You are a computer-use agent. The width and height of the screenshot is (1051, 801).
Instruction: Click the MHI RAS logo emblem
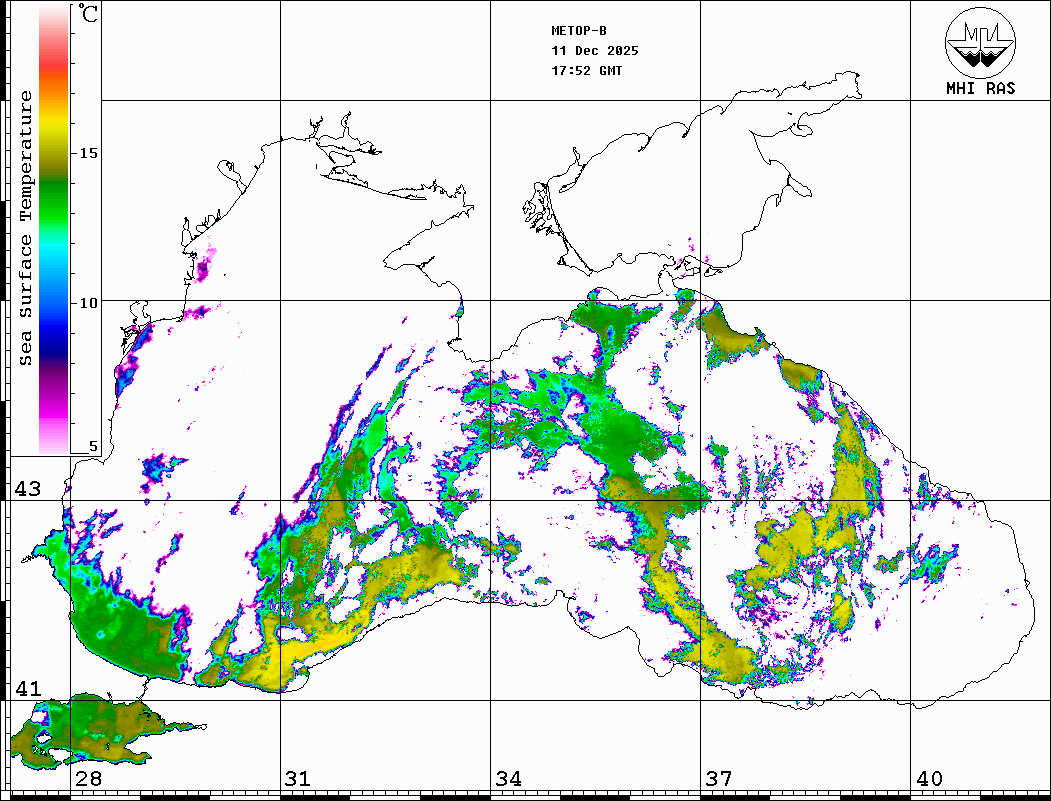[x=980, y=43]
